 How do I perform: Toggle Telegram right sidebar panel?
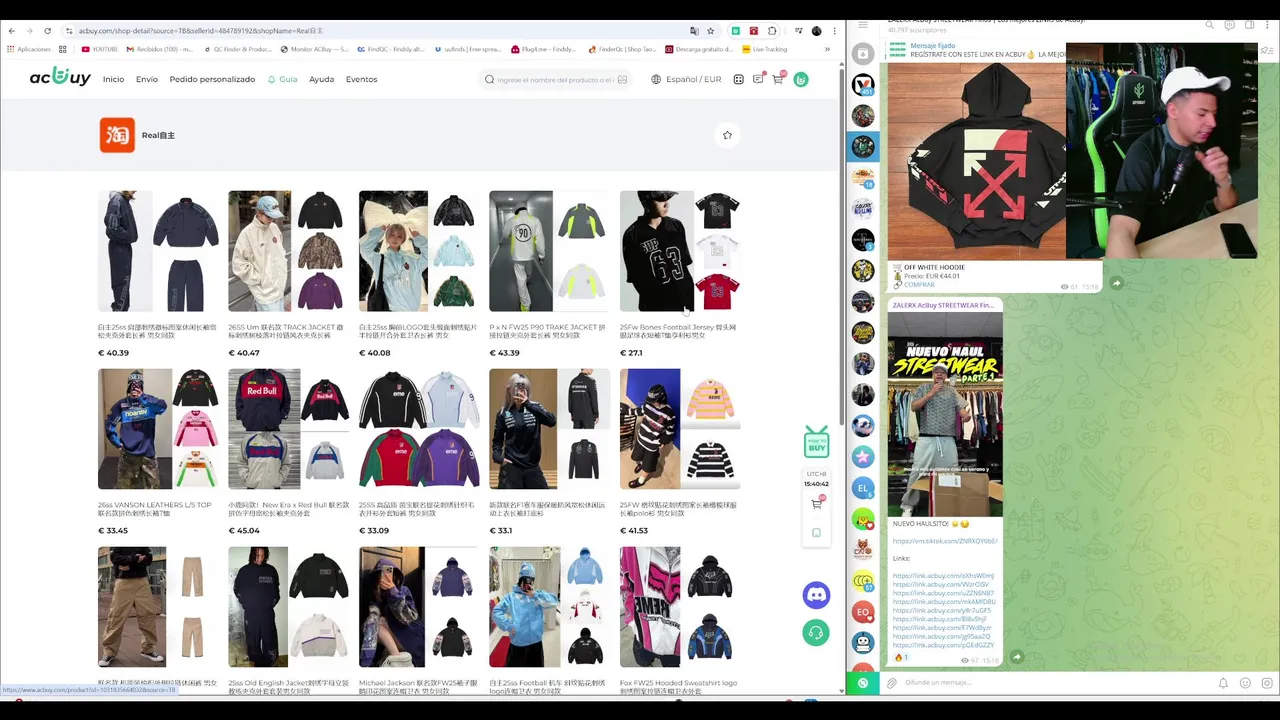(x=1249, y=25)
